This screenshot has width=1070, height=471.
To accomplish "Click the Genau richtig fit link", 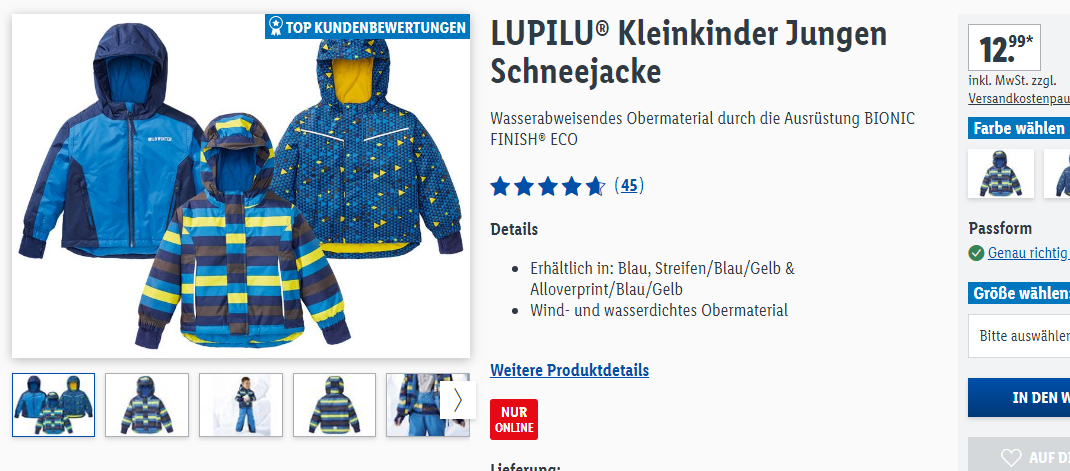I will click(x=1028, y=253).
